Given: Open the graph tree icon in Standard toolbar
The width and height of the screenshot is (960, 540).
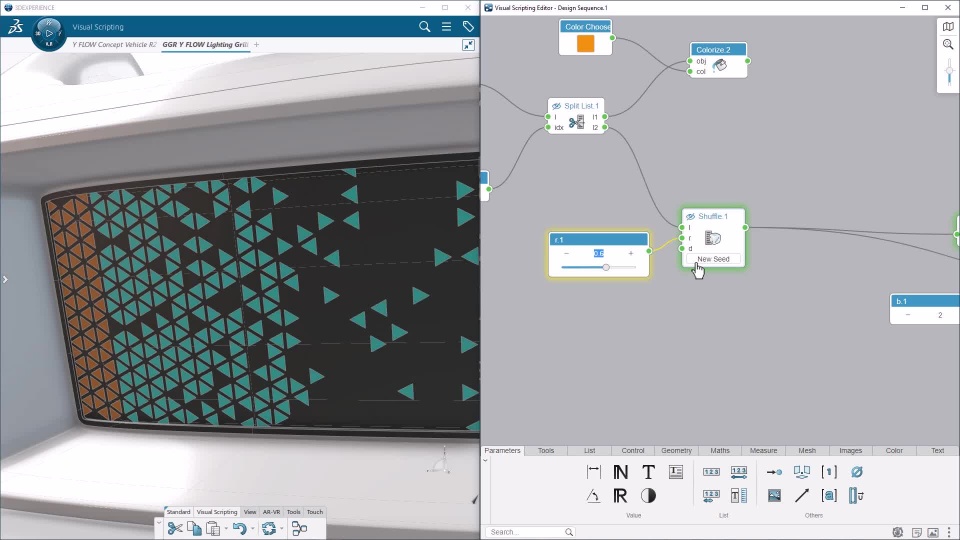Looking at the screenshot, I should click(299, 528).
